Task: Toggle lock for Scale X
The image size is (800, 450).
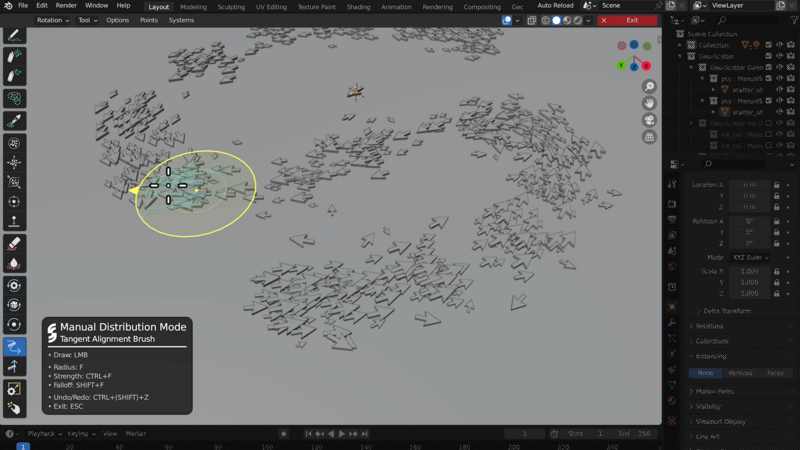Action: point(777,271)
